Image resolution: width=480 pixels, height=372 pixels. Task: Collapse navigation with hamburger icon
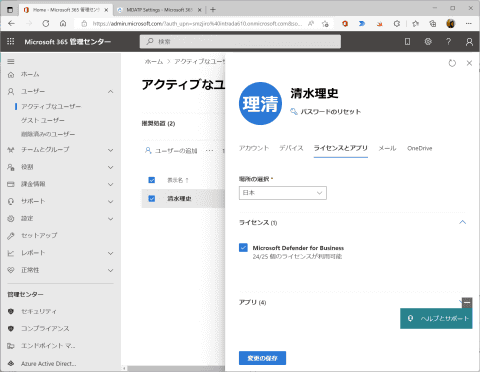[11, 61]
